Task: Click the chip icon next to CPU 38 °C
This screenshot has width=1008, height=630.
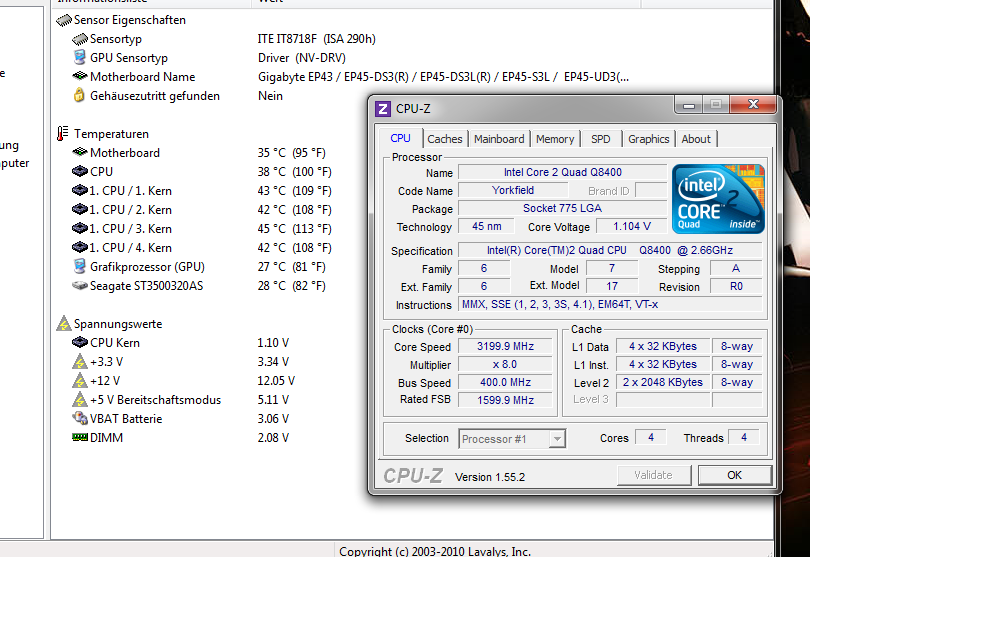Action: click(x=80, y=172)
